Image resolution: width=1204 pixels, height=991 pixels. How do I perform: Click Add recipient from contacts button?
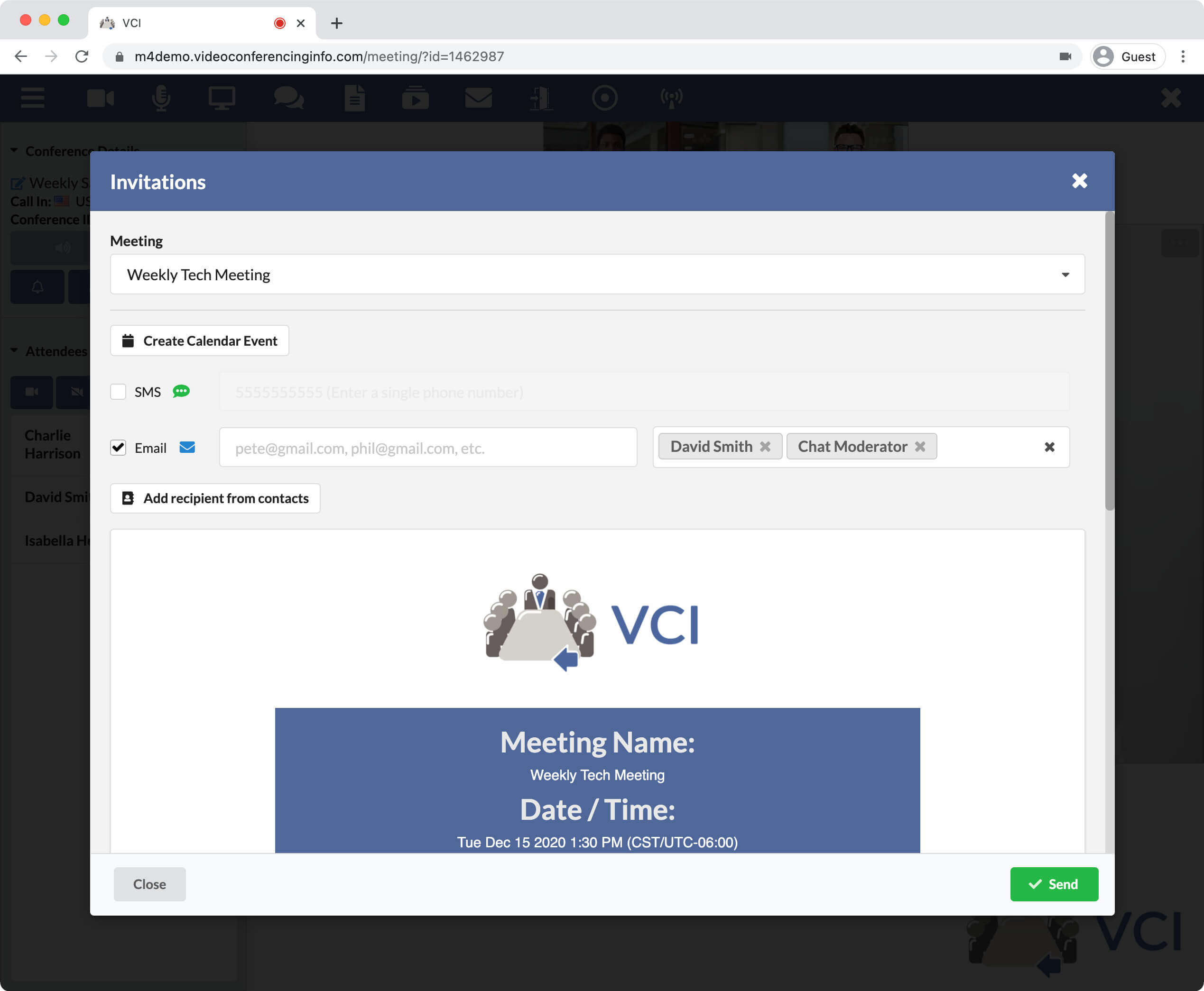point(215,498)
